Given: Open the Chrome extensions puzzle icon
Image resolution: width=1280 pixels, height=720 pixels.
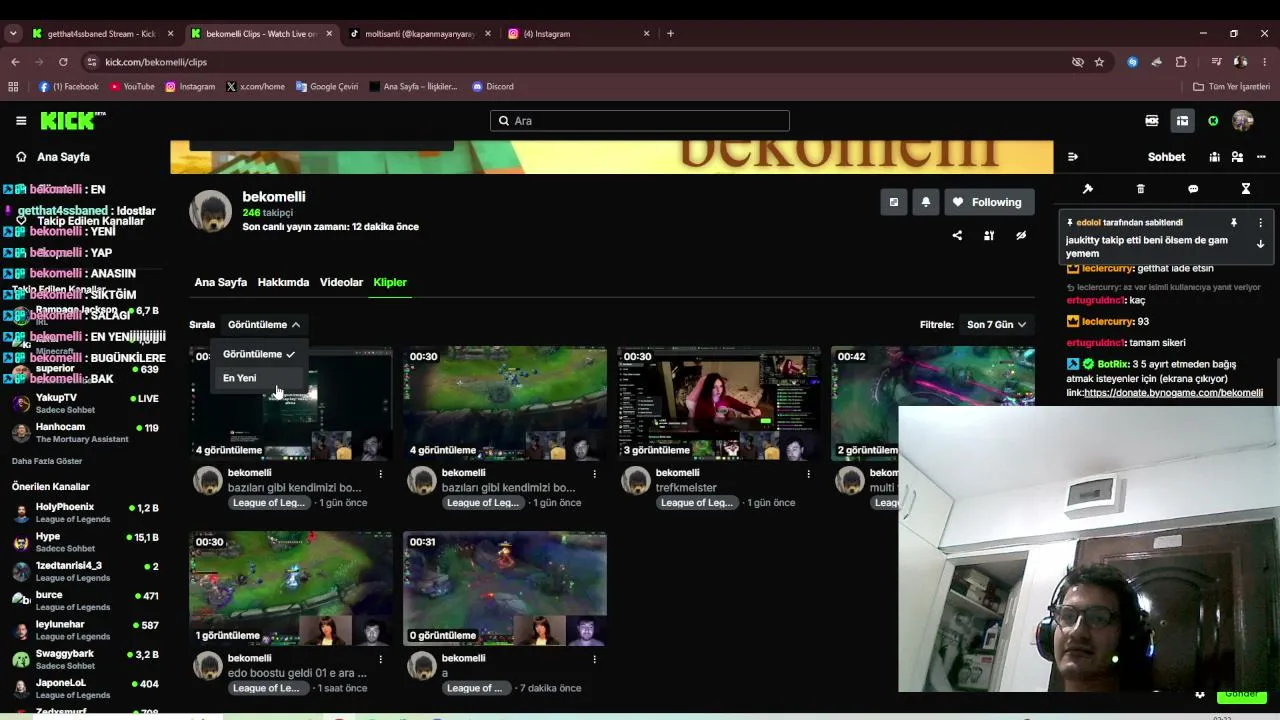Looking at the screenshot, I should coord(1181,62).
